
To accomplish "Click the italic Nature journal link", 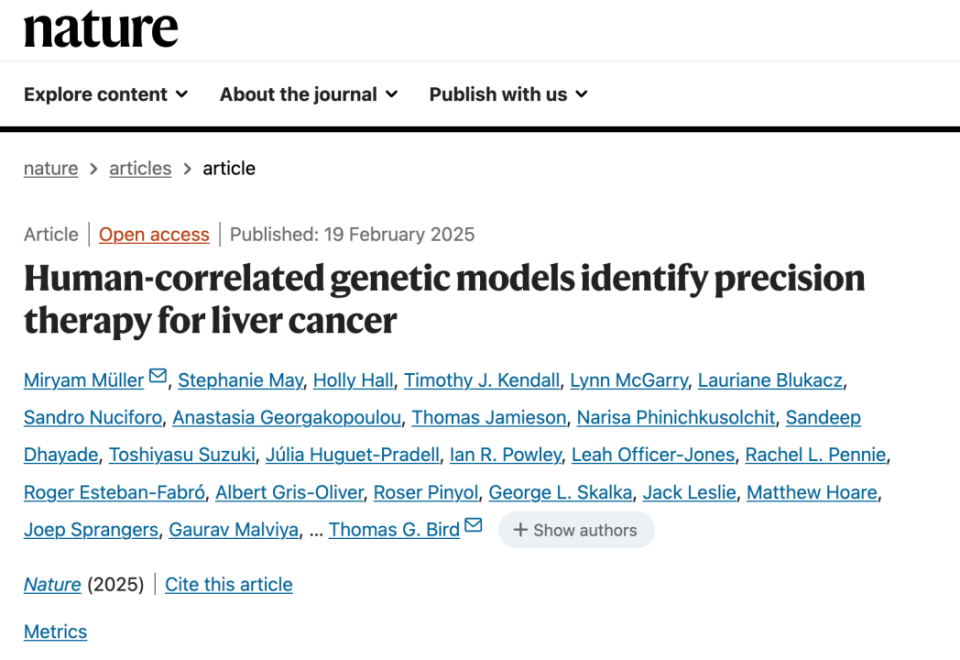I will tap(52, 585).
